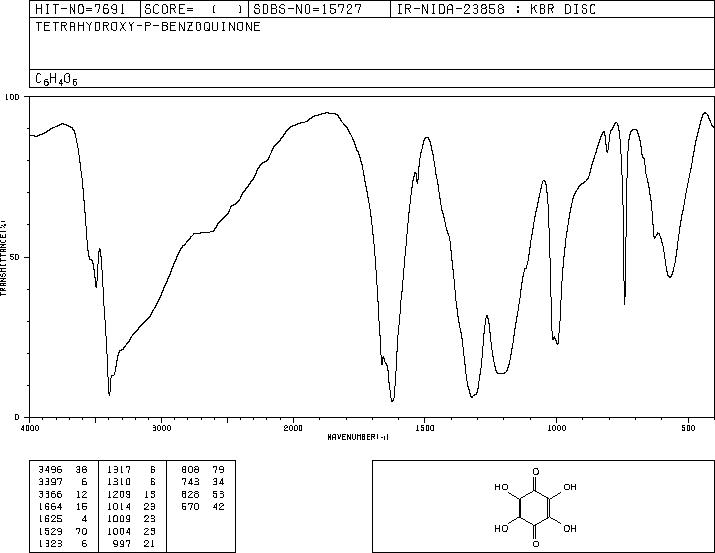Click intensity 70 beside peak 1529

click(x=81, y=531)
